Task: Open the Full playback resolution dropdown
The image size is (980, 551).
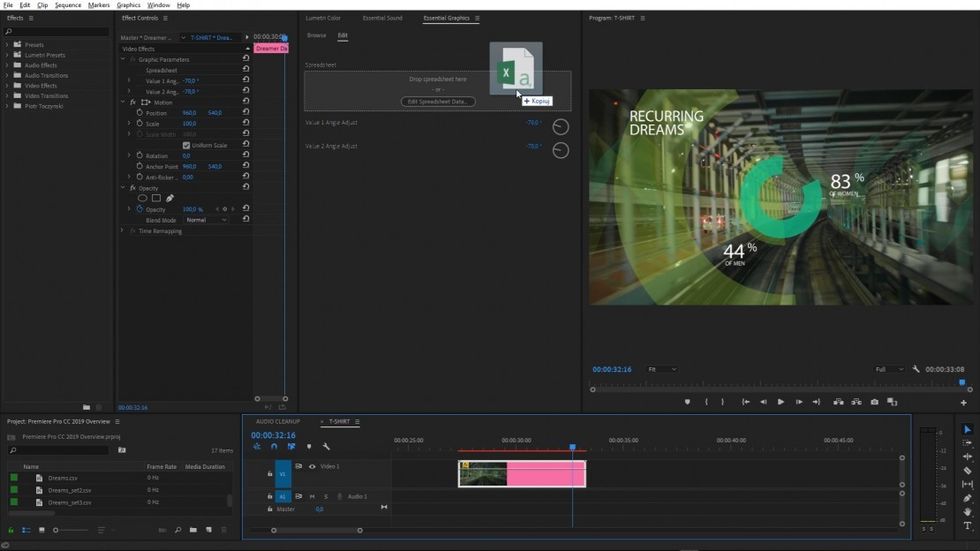Action: pos(889,369)
